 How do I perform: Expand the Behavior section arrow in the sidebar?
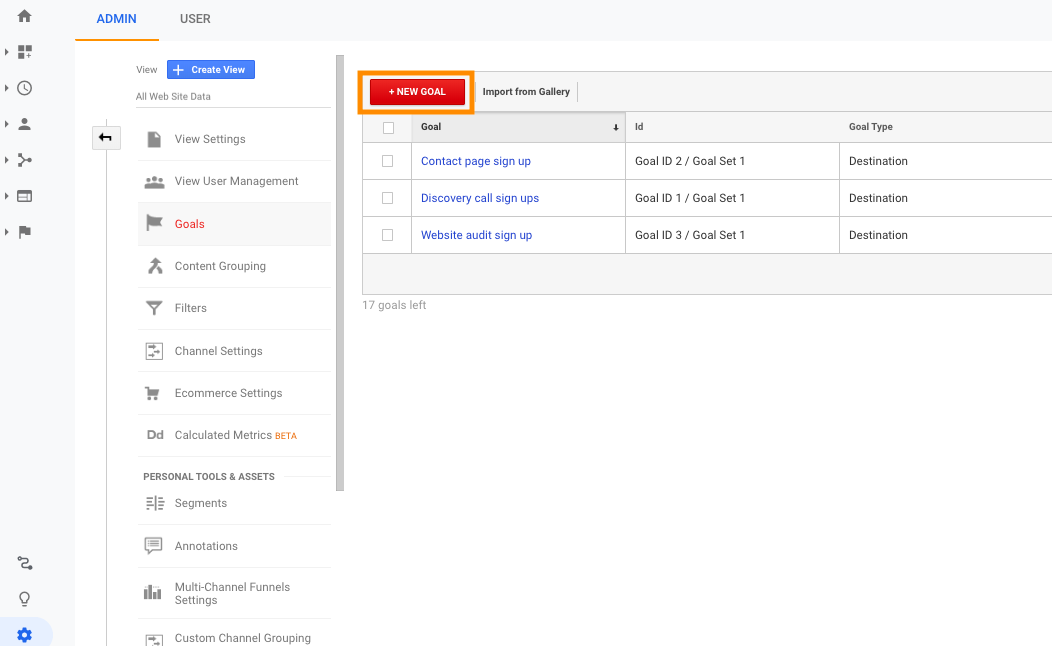[6, 196]
